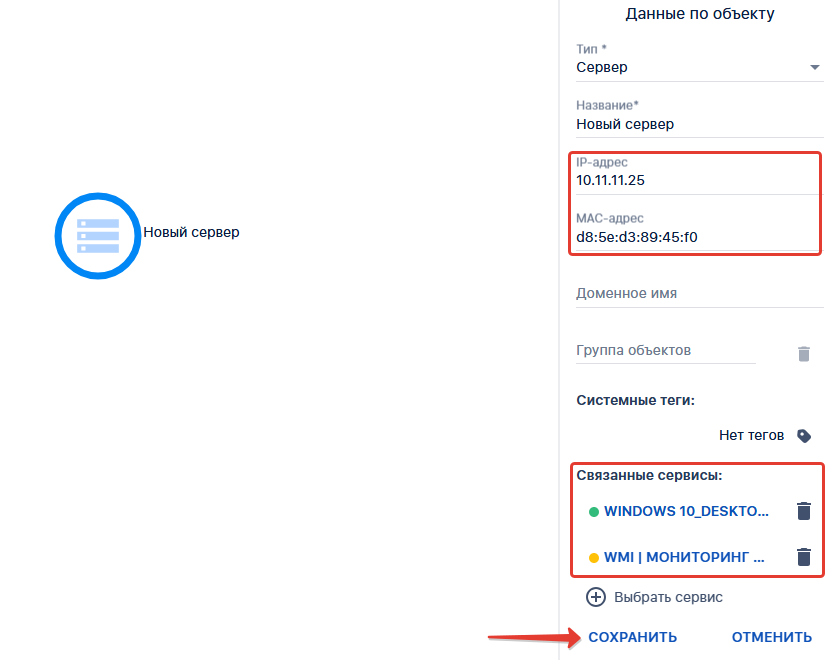828x660 pixels.
Task: Remove the WMI | МОНИТОРИНГ service
Action: pos(803,558)
